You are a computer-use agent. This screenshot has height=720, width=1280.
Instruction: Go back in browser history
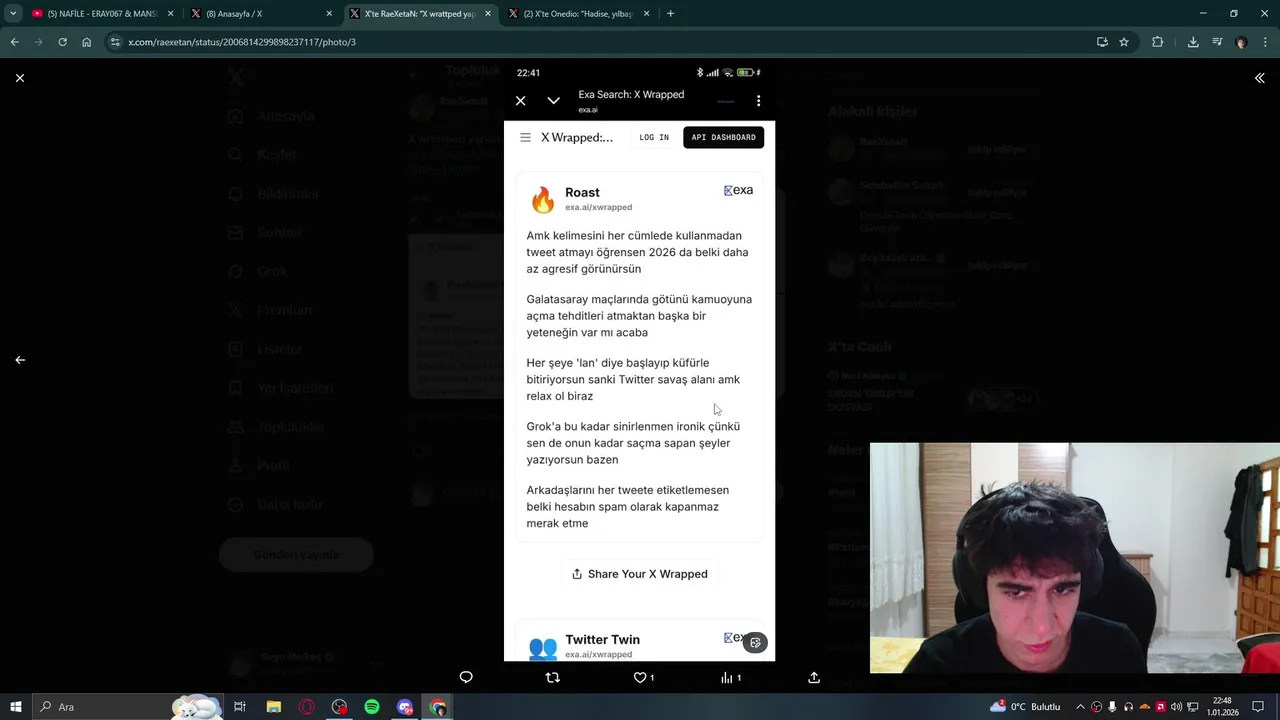[x=14, y=42]
